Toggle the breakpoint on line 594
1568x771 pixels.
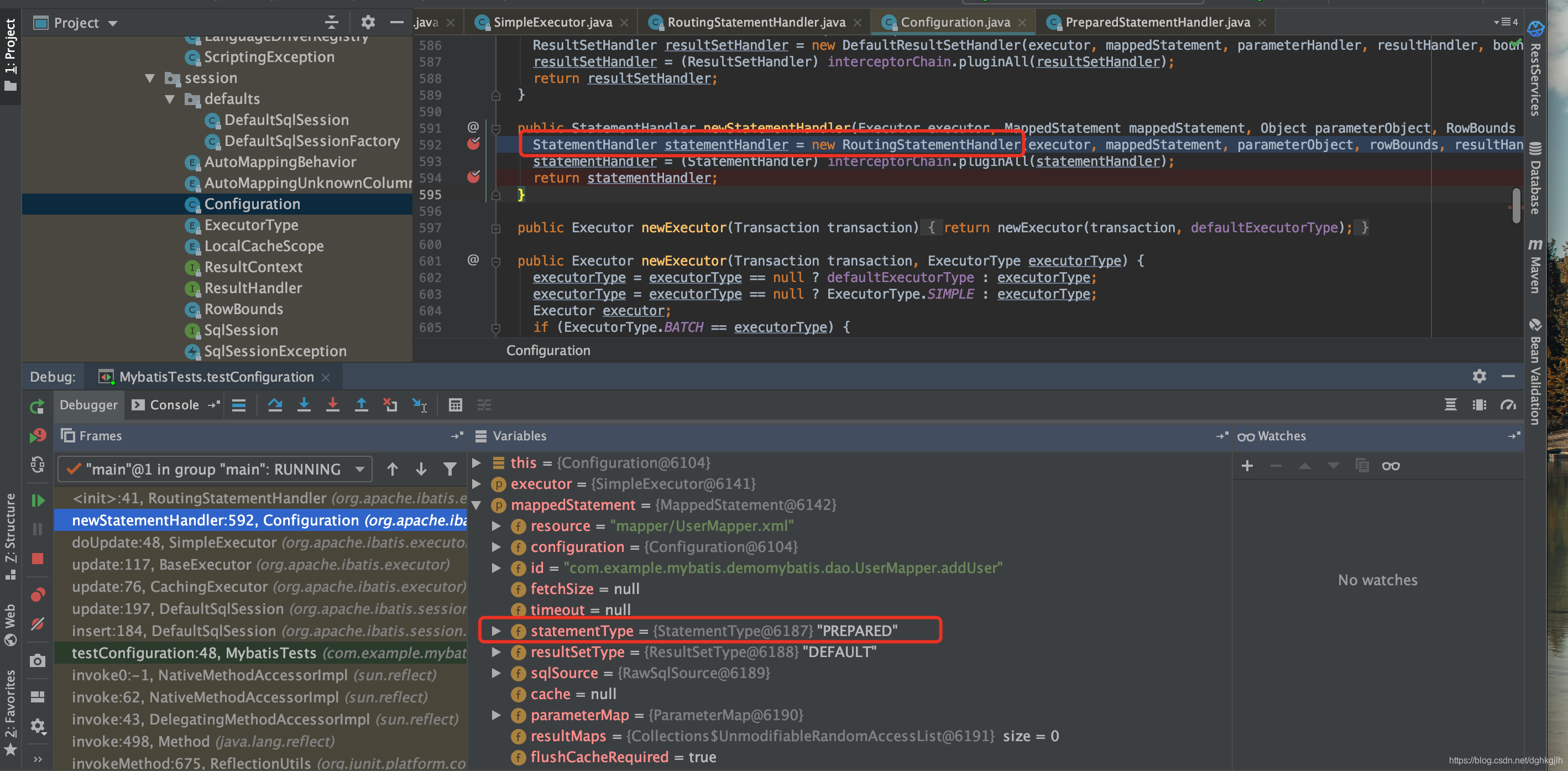coord(474,177)
